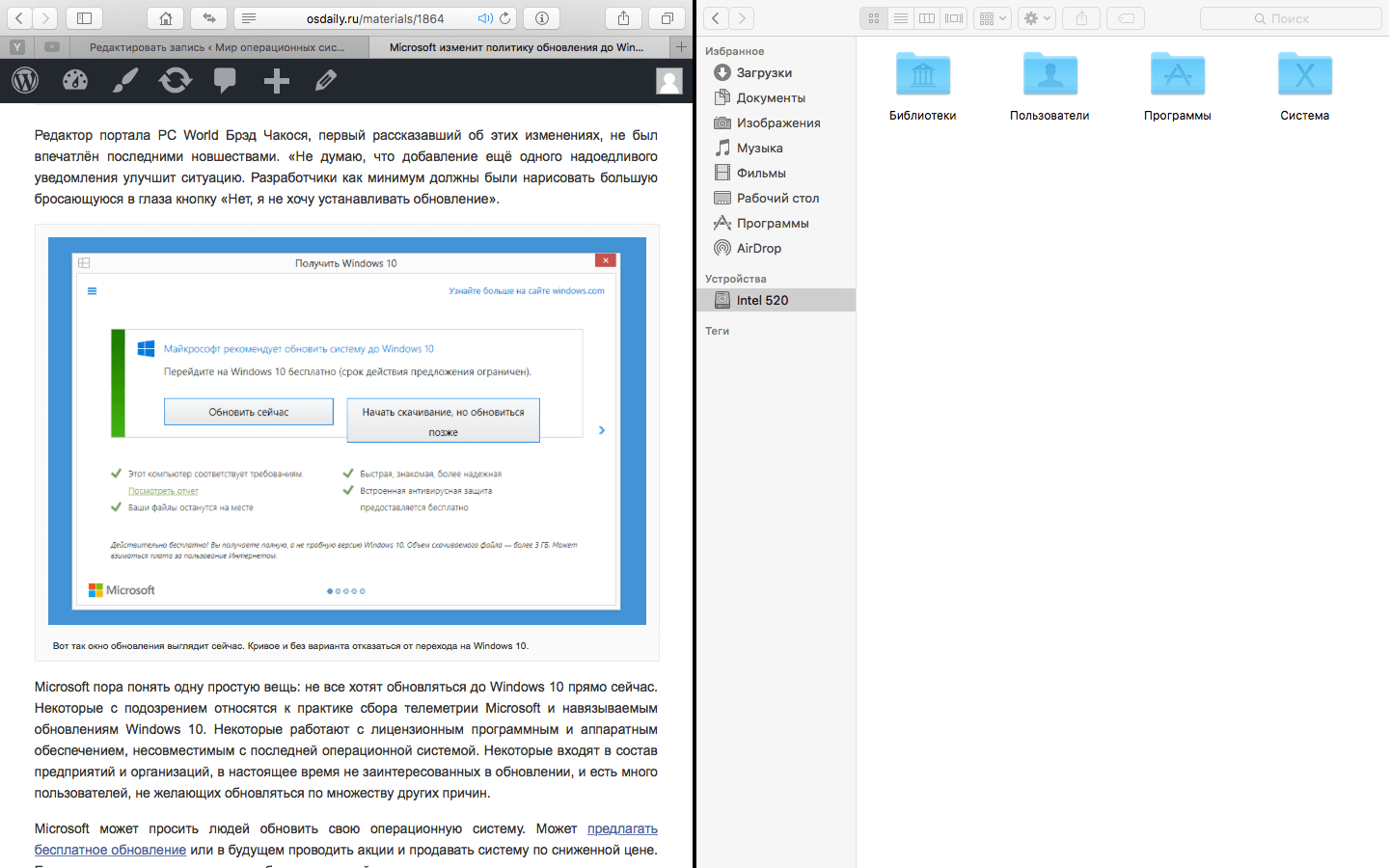
Task: Follow the 'предлагать бесплатное обновление' link
Action: pos(622,828)
